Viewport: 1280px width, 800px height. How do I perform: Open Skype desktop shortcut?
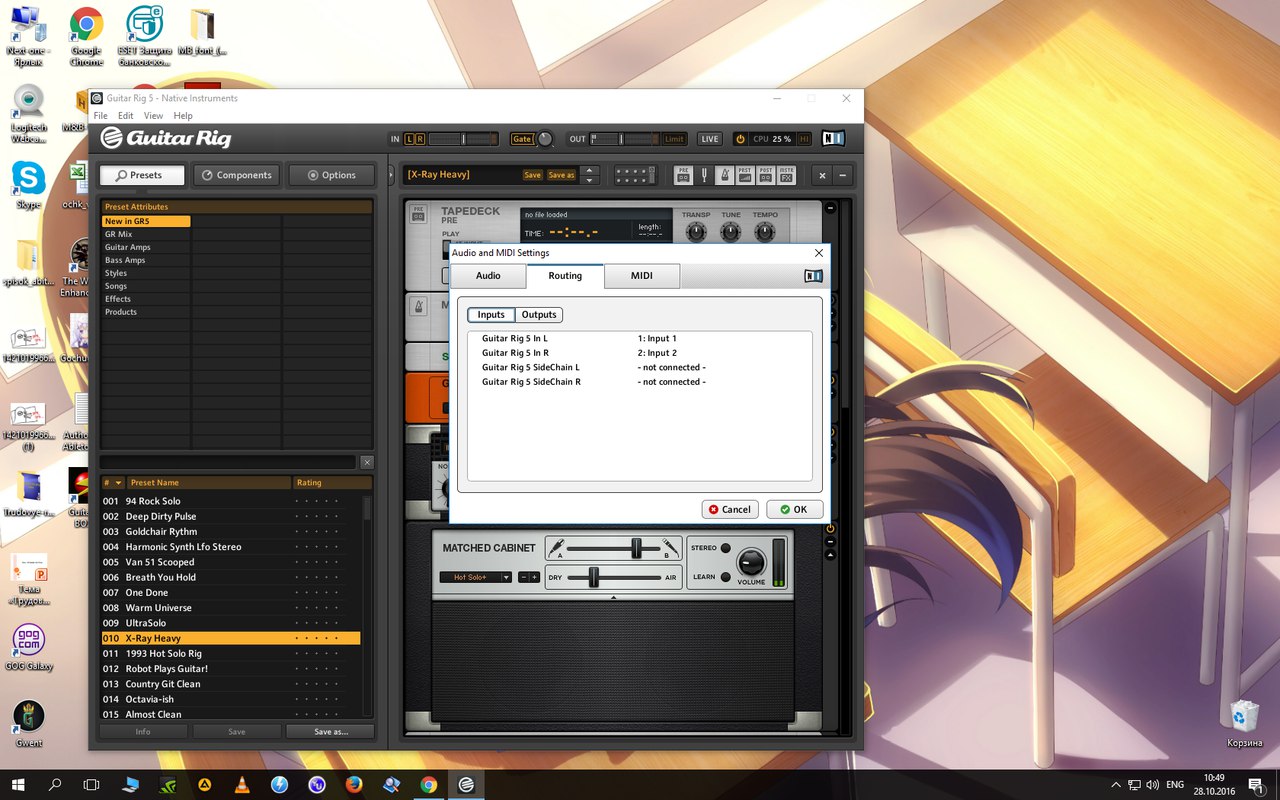click(x=28, y=186)
